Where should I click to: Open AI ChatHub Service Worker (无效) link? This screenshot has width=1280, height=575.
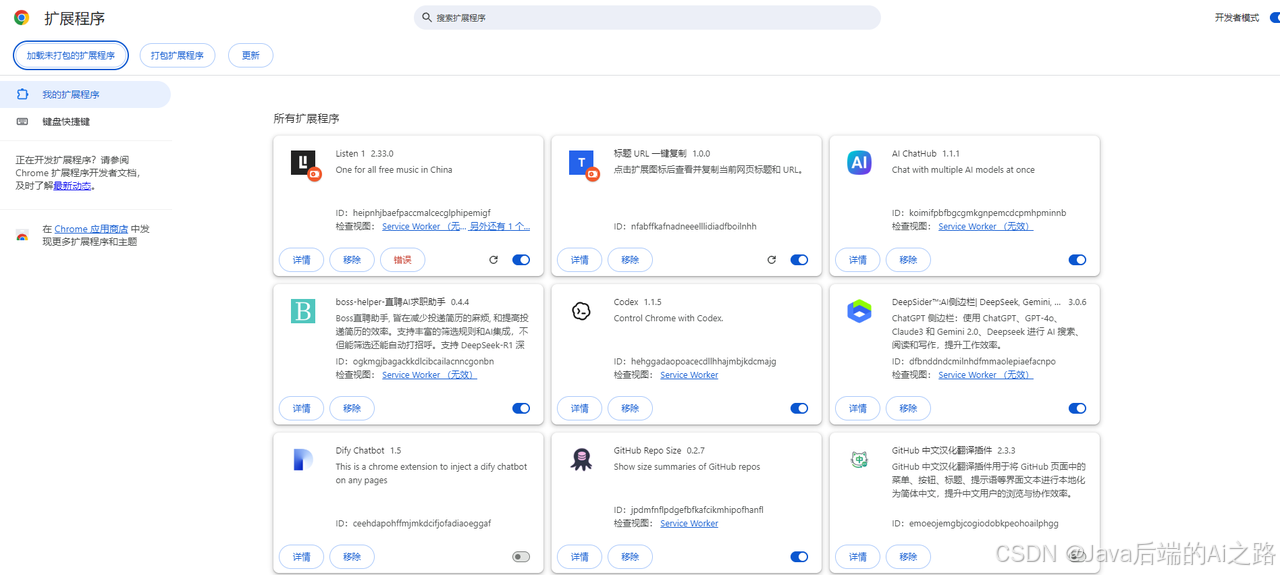(x=985, y=227)
